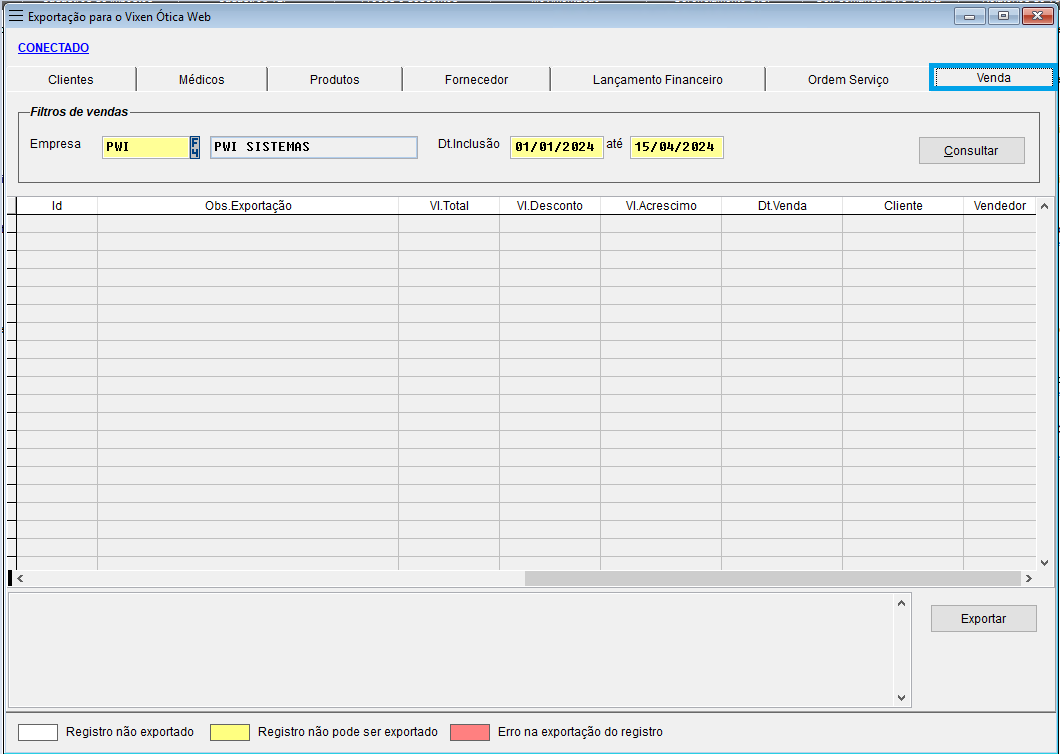Focus the start date field 01/01/2024
Image resolution: width=1060 pixels, height=754 pixels.
point(556,147)
